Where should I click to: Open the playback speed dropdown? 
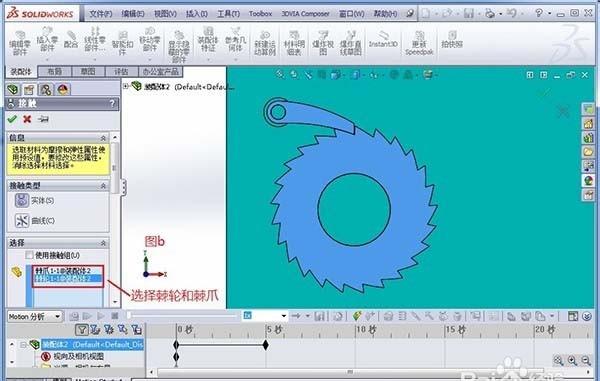(x=284, y=316)
